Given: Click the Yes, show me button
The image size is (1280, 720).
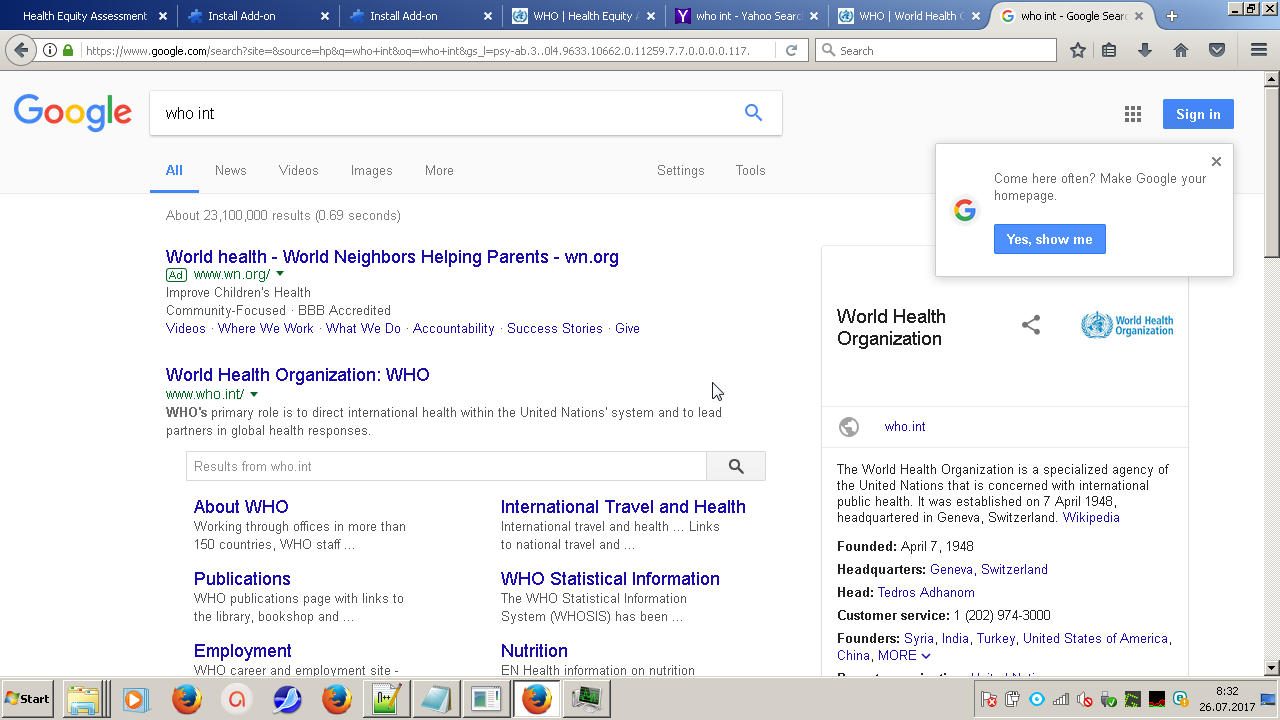Looking at the screenshot, I should click(x=1049, y=239).
